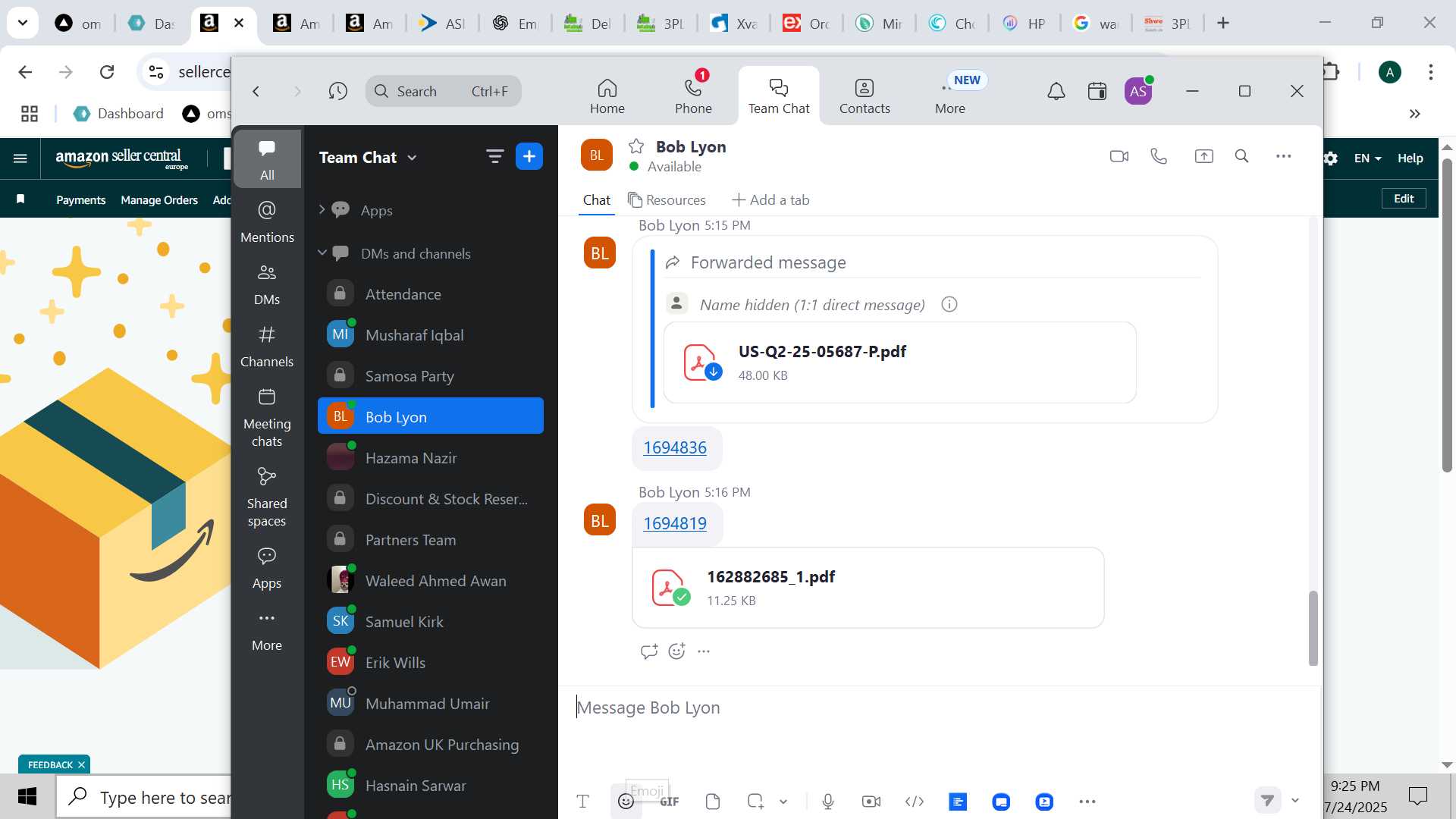Open chat history clock icon
Image resolution: width=1456 pixels, height=819 pixels.
click(x=337, y=91)
